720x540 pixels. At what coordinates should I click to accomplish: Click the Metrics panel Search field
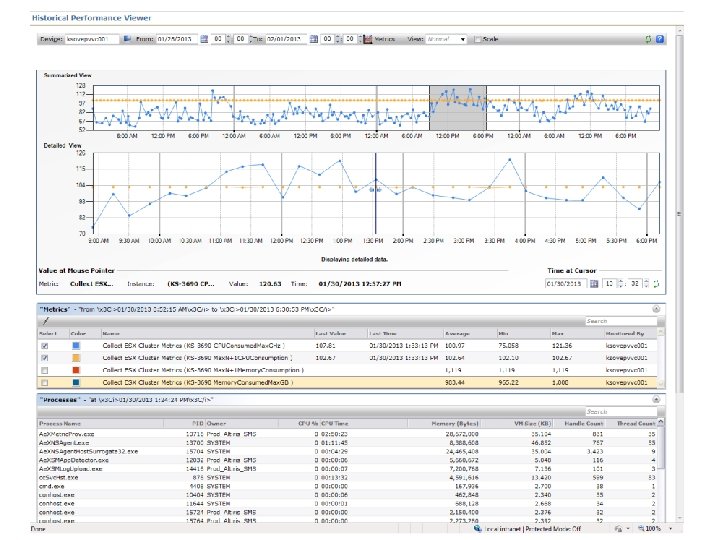(x=622, y=321)
